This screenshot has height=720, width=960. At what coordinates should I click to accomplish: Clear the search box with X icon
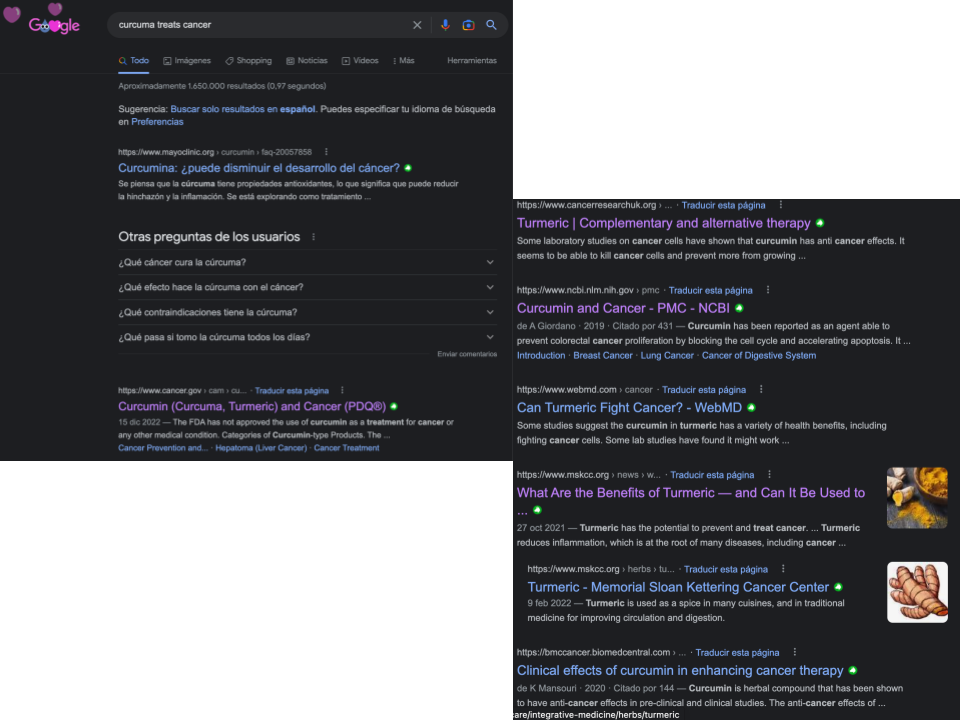(417, 25)
